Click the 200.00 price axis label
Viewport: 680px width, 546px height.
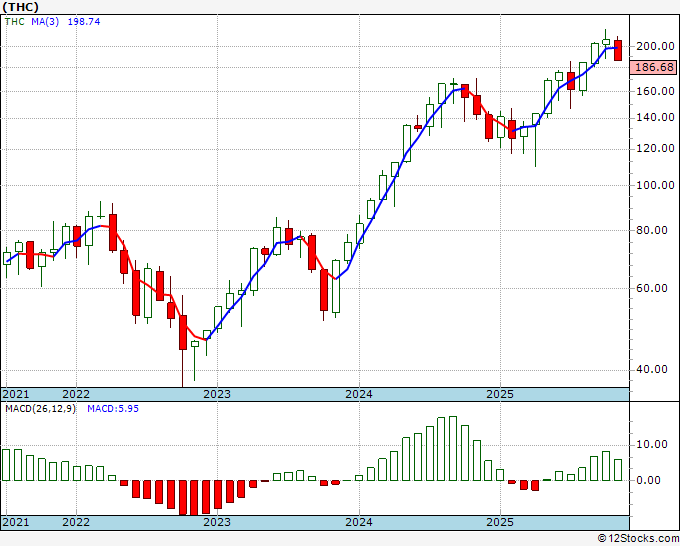[655, 46]
